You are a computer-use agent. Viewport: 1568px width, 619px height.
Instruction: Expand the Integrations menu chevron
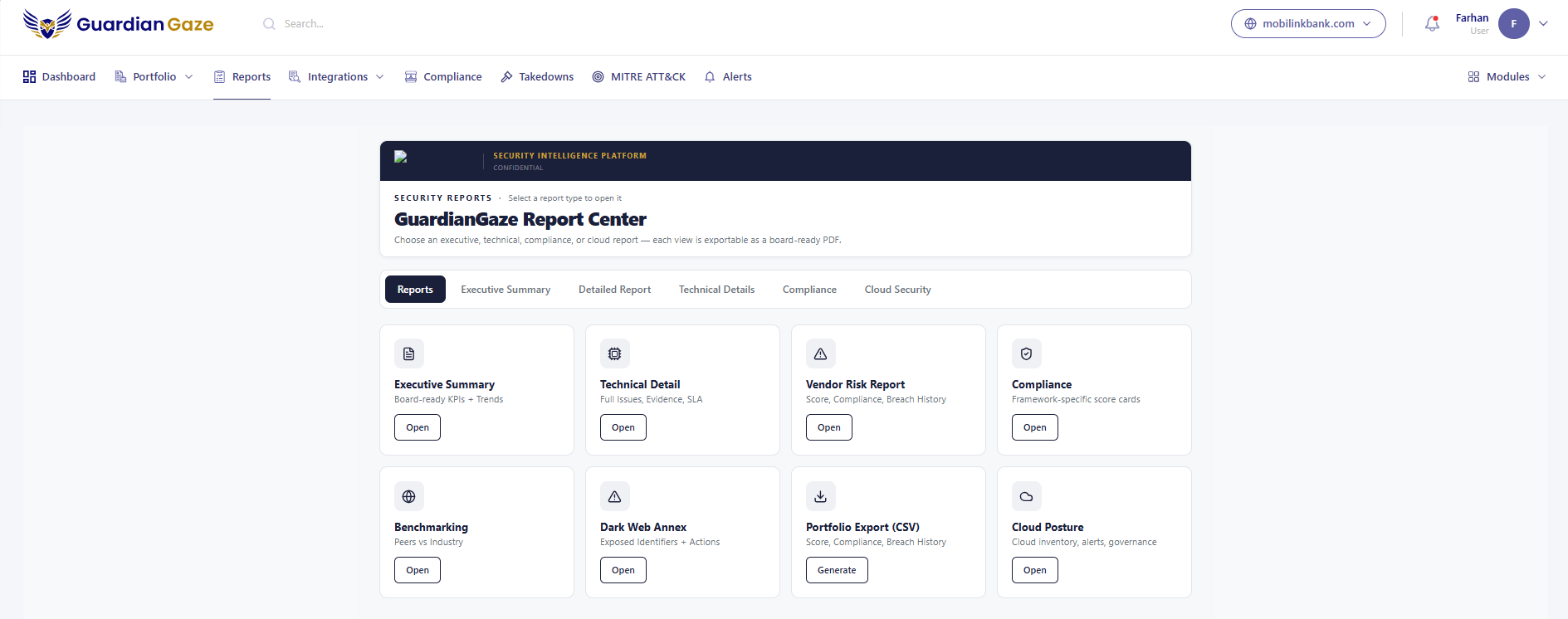pyautogui.click(x=380, y=77)
